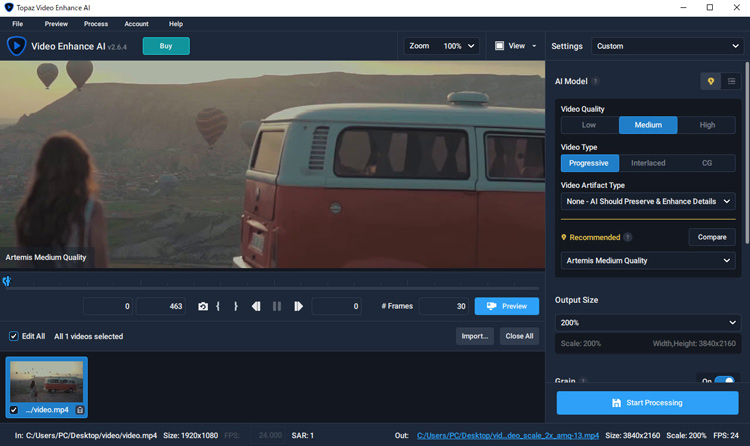Click the current frame field after playback controls

336,306
